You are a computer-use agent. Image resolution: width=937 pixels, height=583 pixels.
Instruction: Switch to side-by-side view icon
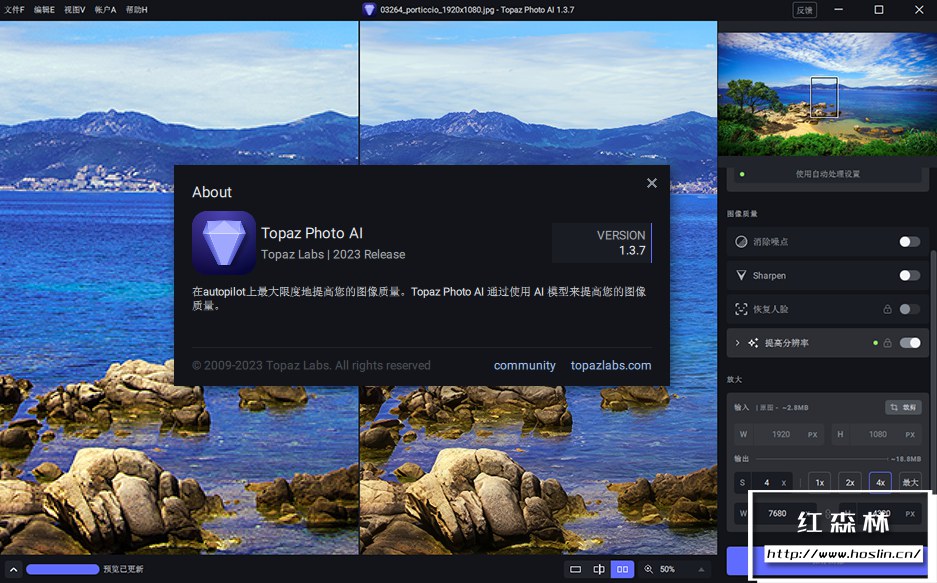[x=622, y=569]
